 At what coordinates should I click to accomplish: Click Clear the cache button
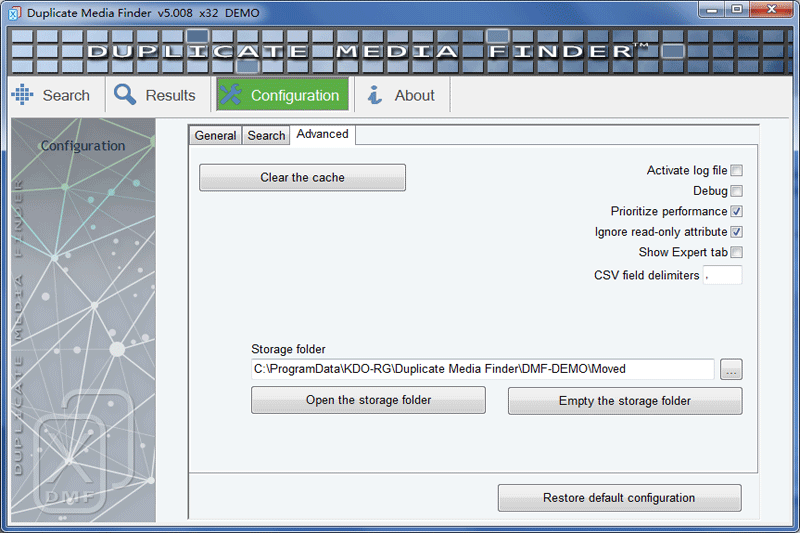303,177
